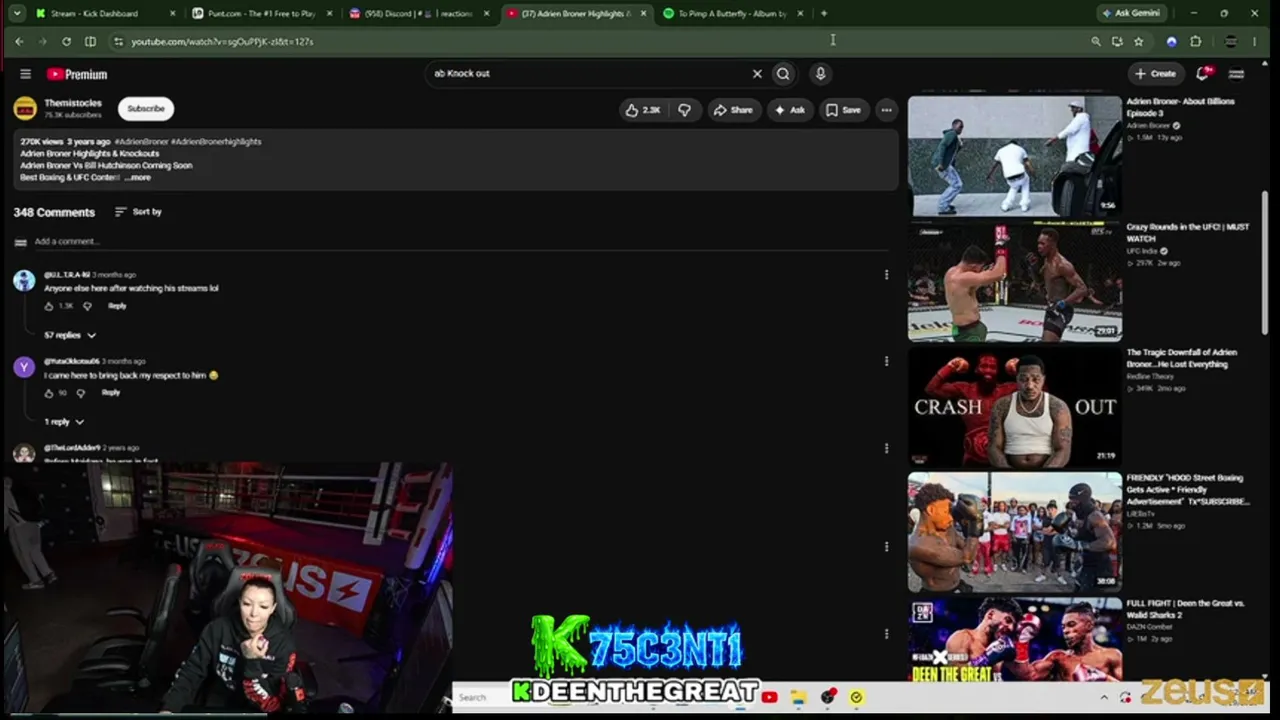Go to YouTube Premium home logo
This screenshot has height=720, width=1280.
[76, 74]
